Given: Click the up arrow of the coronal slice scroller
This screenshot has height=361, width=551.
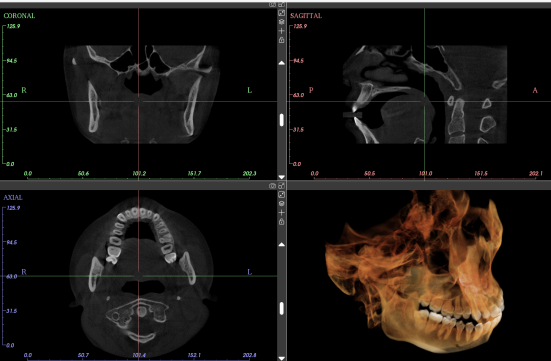Looking at the screenshot, I should click(x=281, y=63).
